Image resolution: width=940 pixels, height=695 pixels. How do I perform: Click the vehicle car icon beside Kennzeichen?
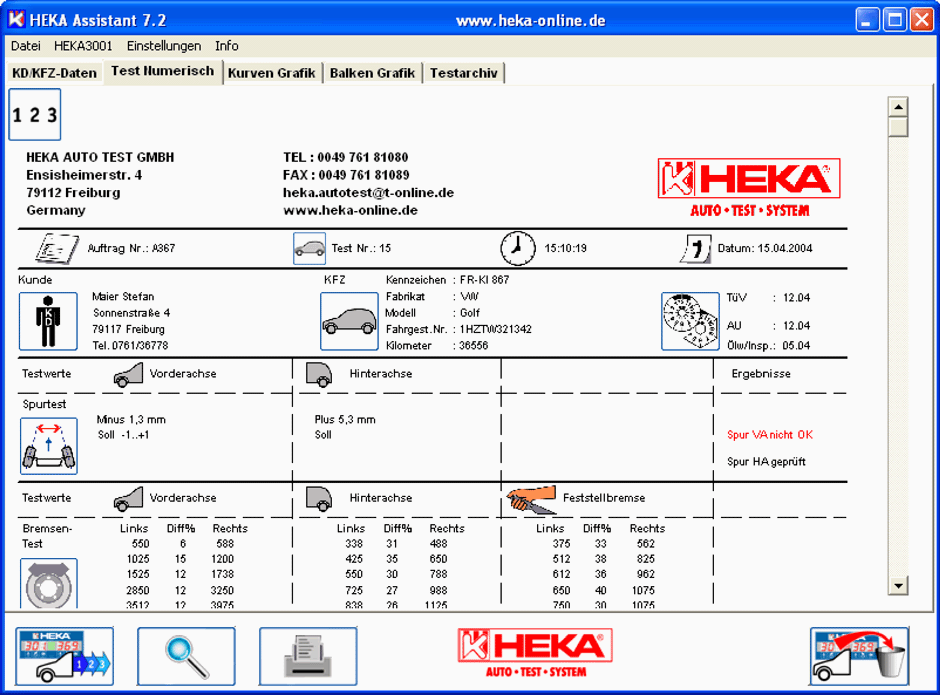pyautogui.click(x=349, y=321)
